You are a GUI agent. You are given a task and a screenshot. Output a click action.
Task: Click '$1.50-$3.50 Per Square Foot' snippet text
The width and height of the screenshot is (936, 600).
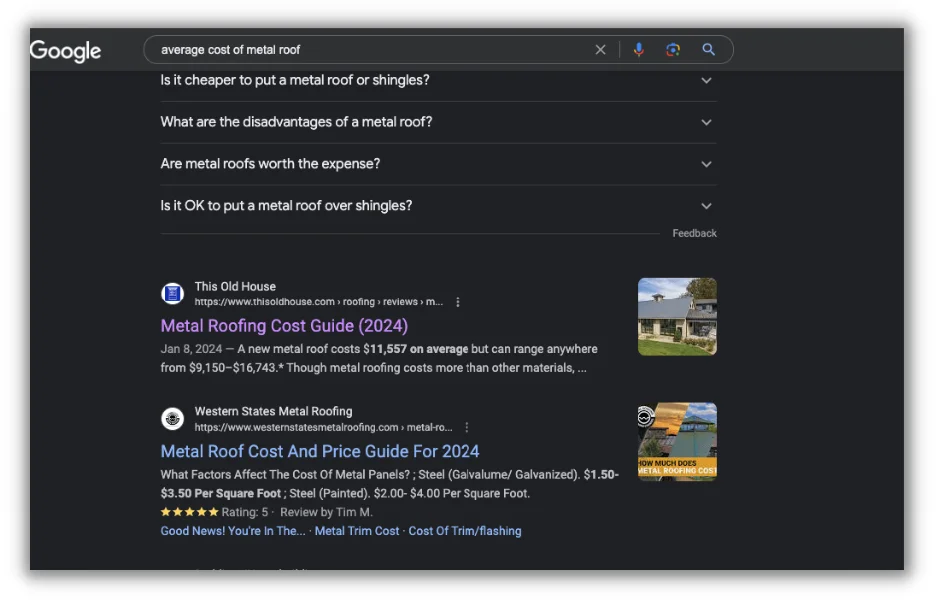(390, 484)
